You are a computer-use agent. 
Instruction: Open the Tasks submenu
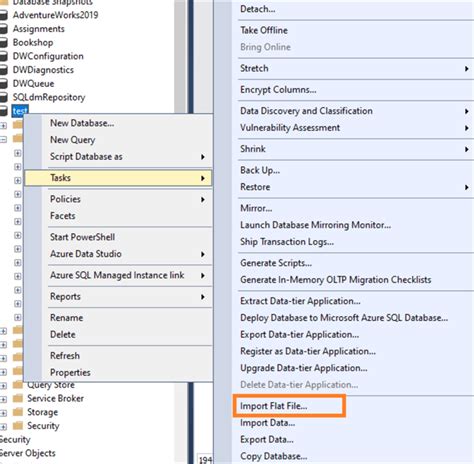tap(119, 178)
